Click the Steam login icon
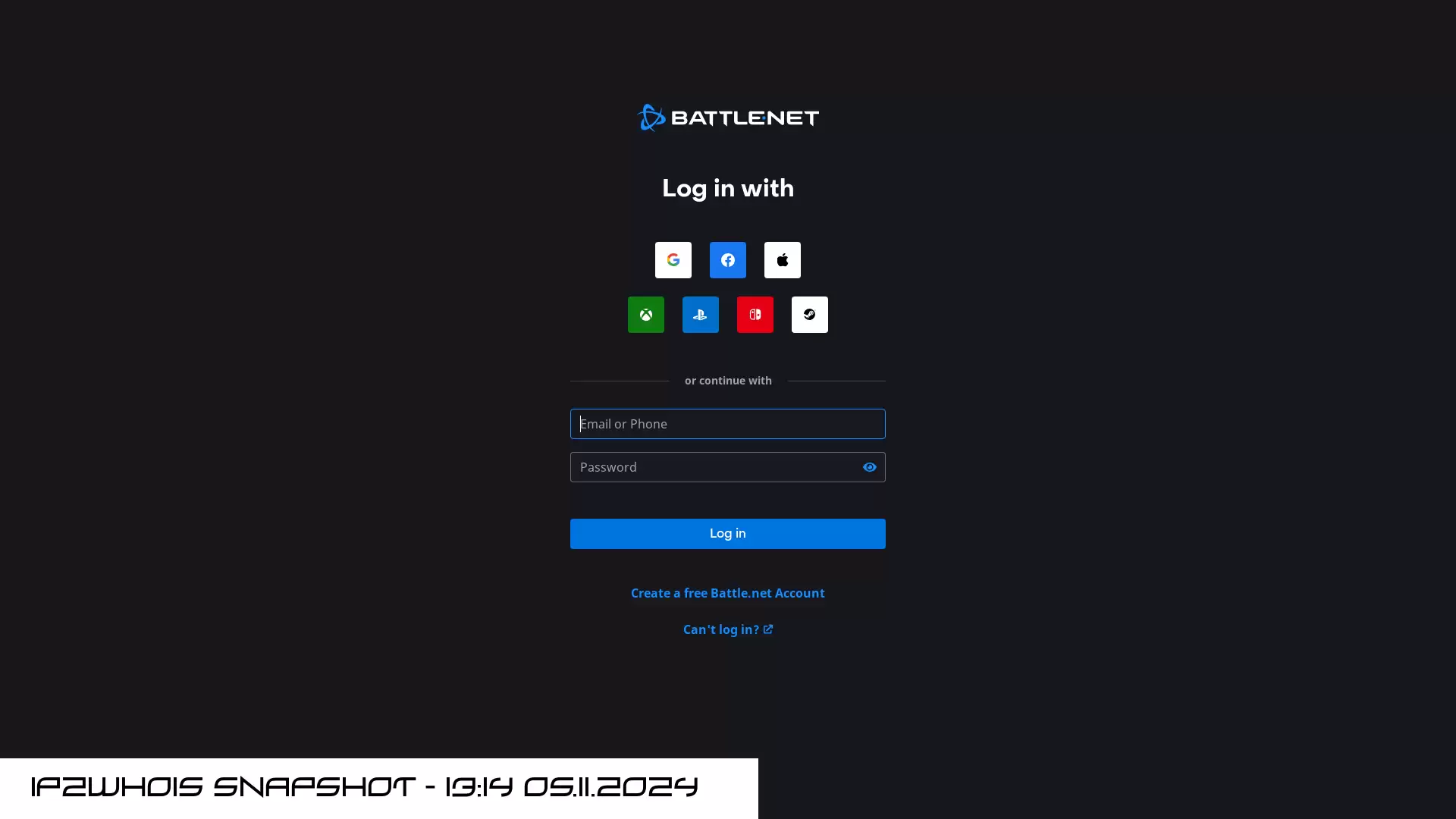The width and height of the screenshot is (1456, 819). tap(810, 314)
